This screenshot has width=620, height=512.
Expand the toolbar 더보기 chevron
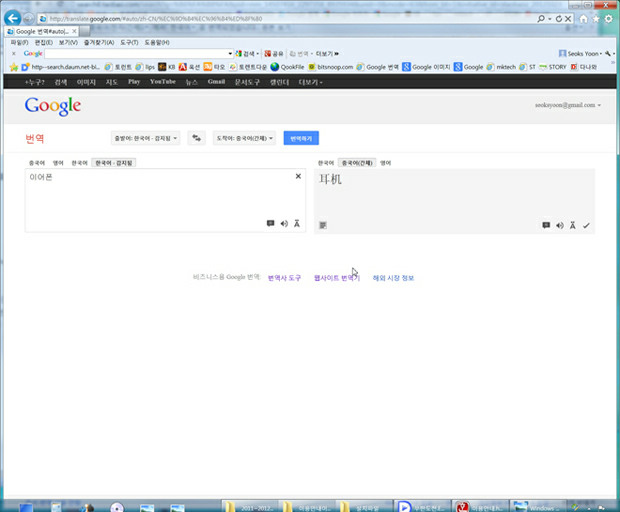point(327,53)
